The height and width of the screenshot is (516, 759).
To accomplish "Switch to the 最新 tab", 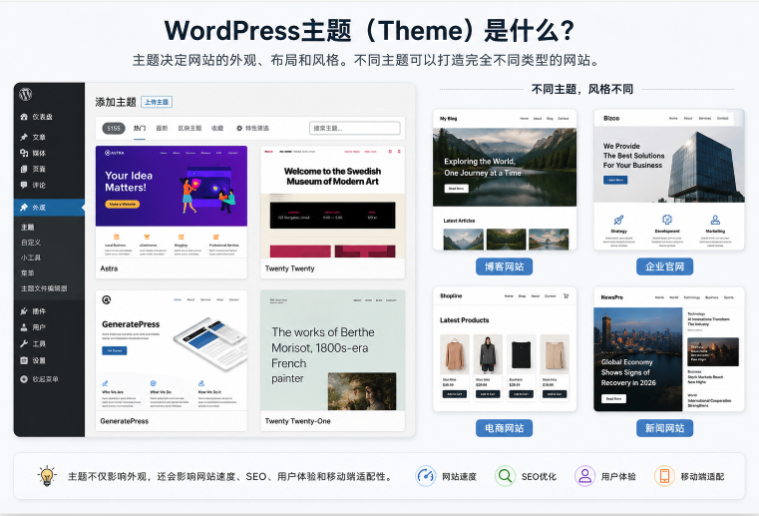I will (162, 128).
